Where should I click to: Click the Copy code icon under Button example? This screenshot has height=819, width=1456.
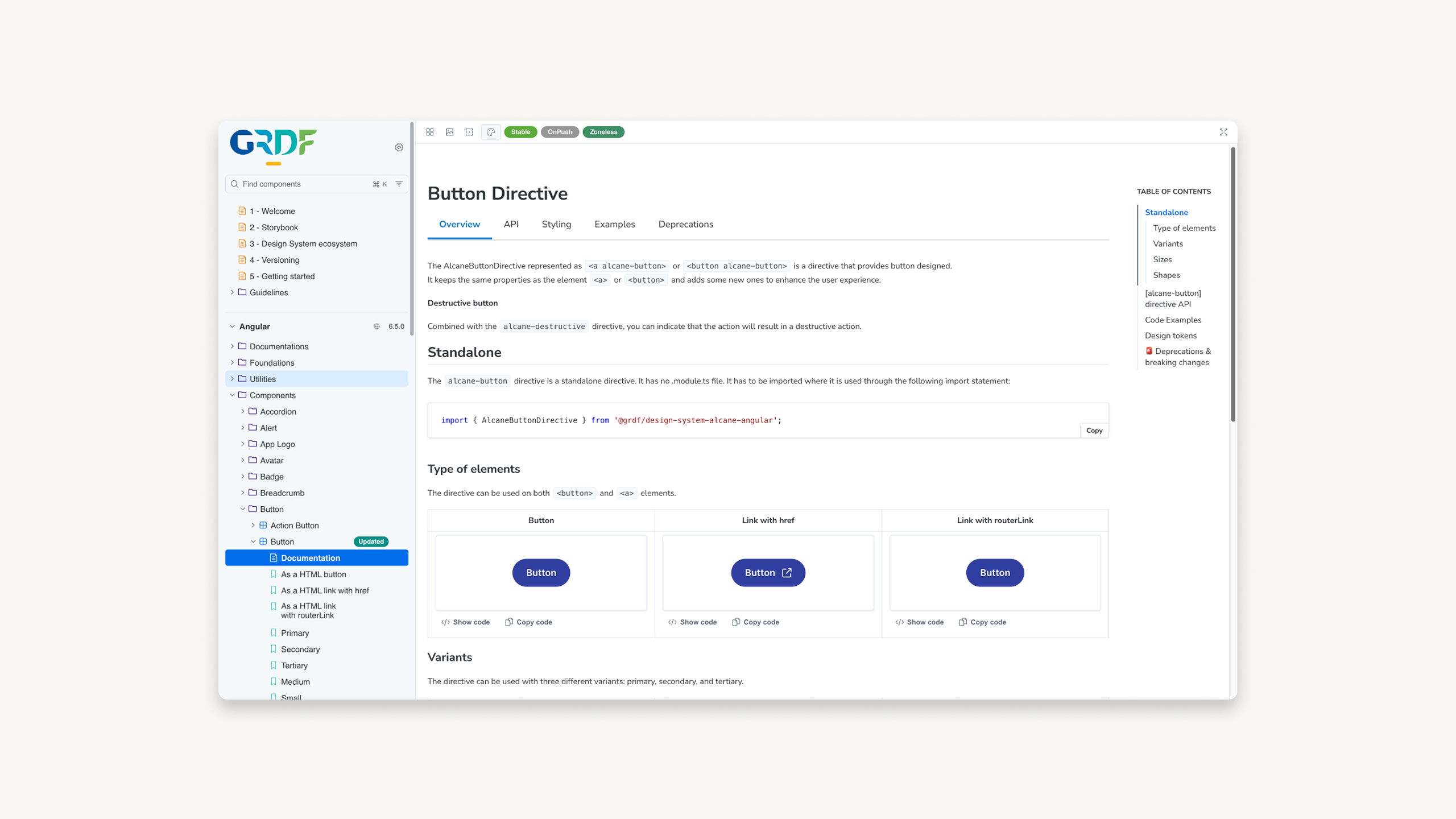509,622
